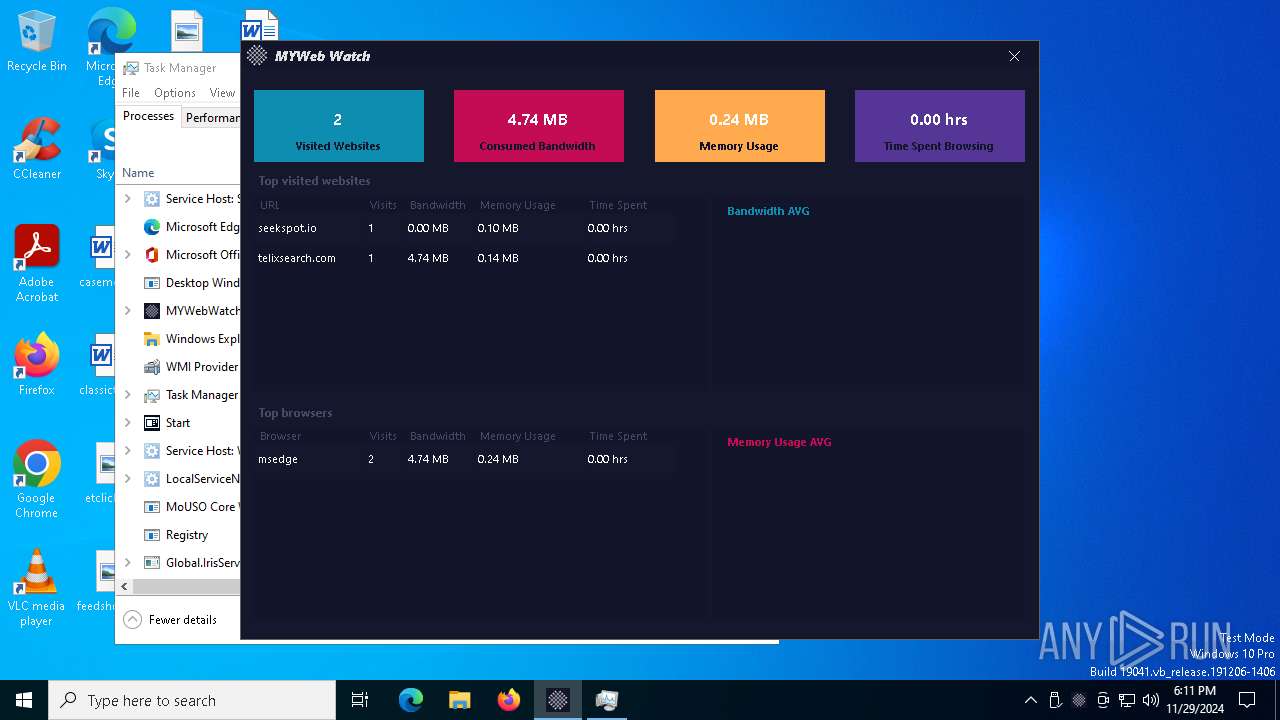
Task: Launch Firefox from the desktop icon
Action: pyautogui.click(x=36, y=364)
